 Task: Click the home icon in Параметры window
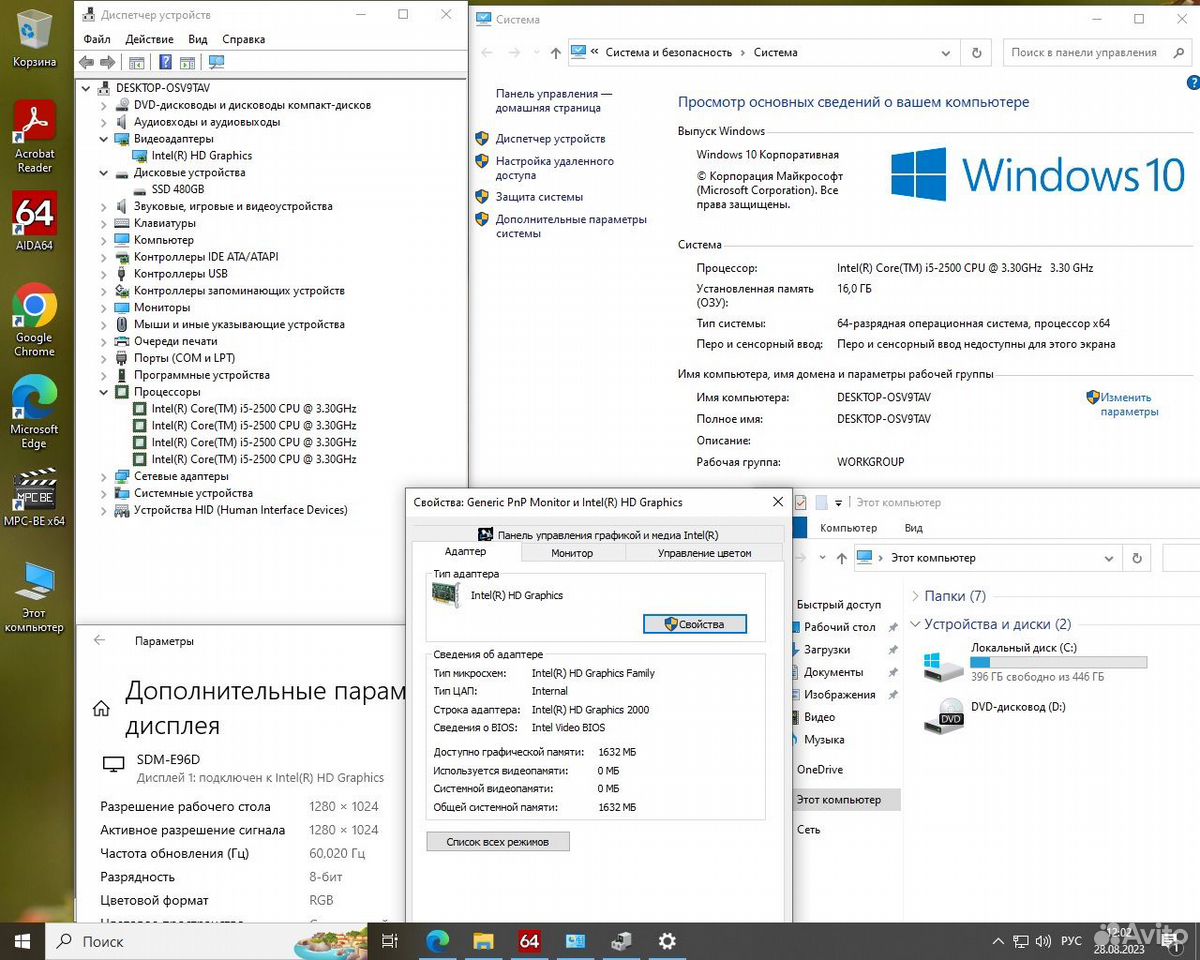coord(101,708)
